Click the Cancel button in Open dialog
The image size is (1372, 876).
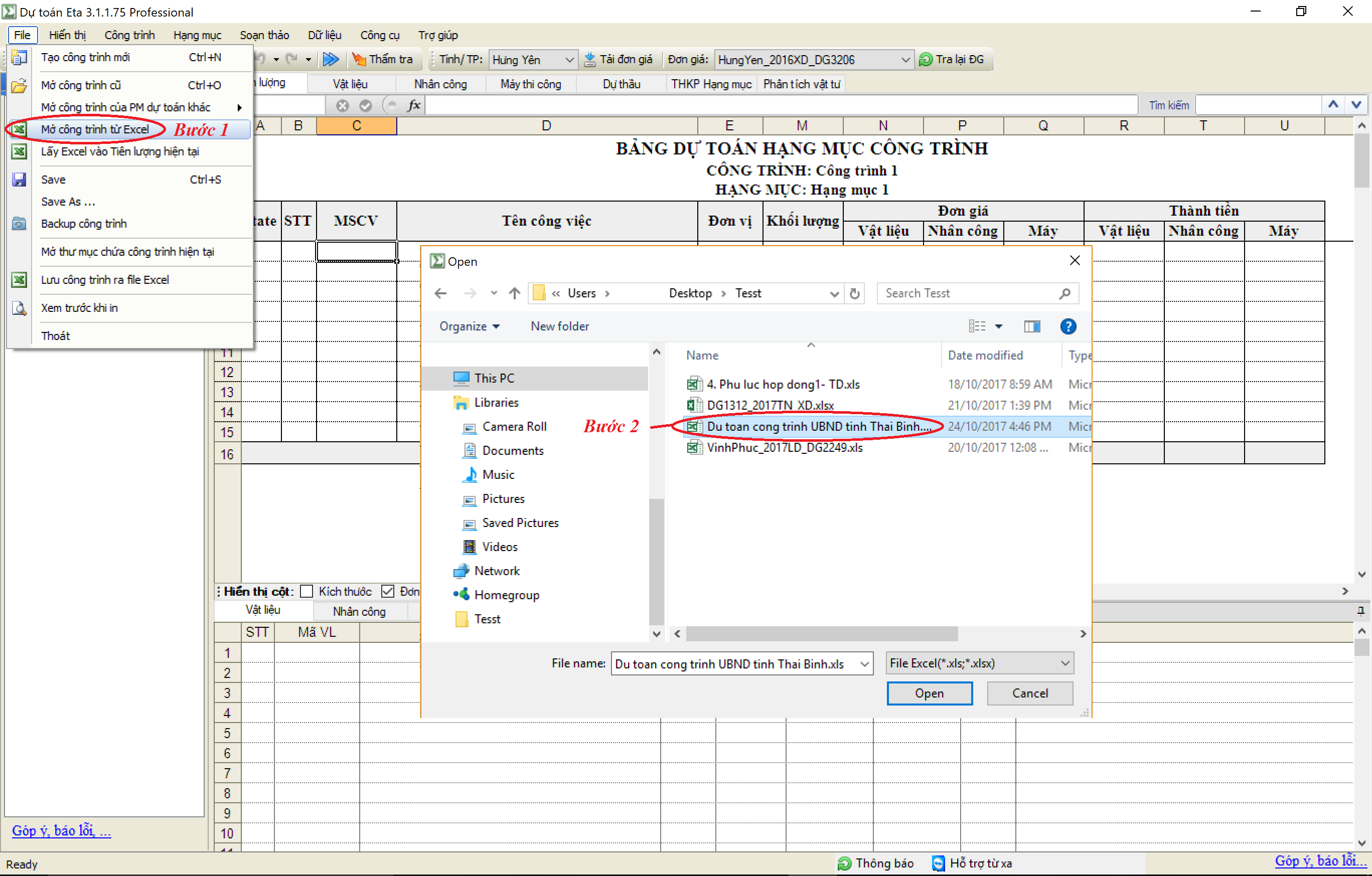coord(1029,693)
